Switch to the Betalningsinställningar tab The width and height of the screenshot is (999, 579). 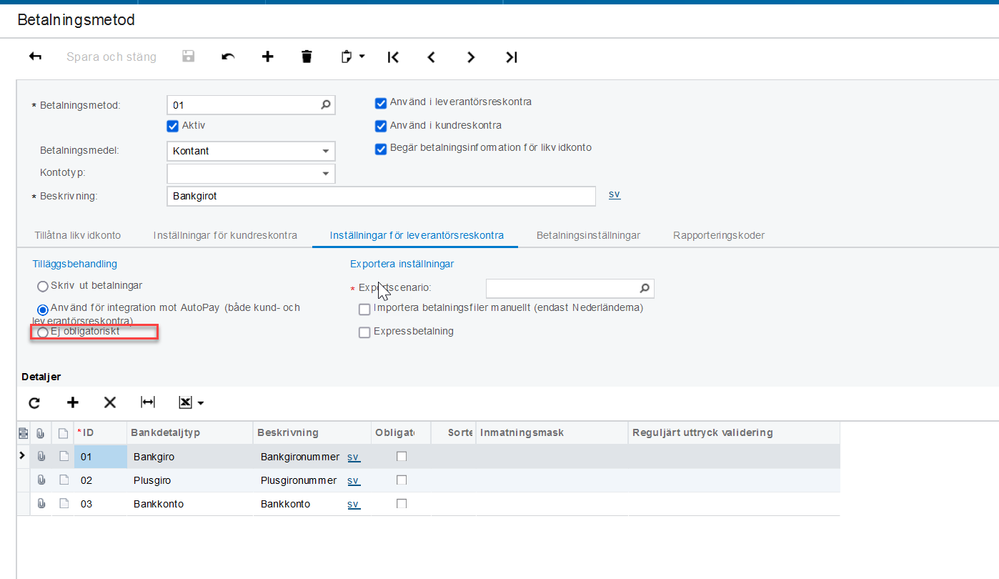point(588,235)
